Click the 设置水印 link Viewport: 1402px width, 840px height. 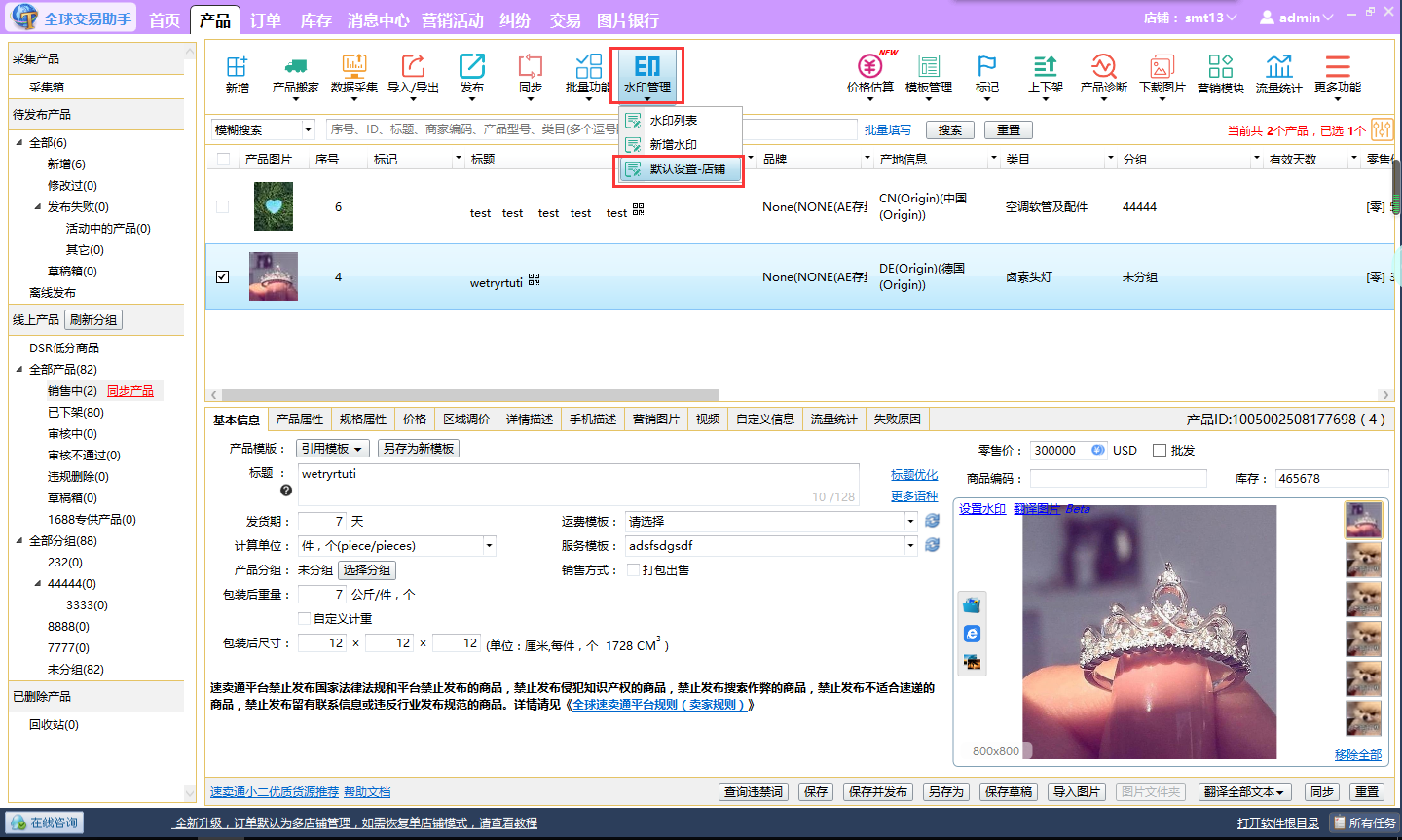[982, 508]
